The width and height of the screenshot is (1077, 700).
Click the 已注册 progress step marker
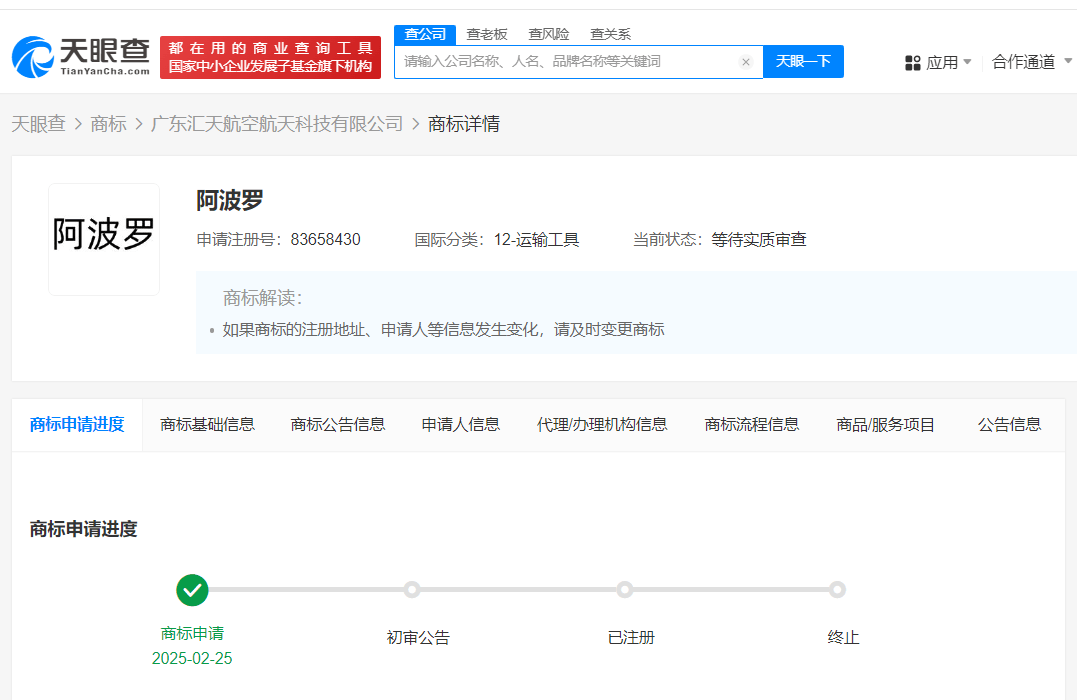tap(624, 589)
